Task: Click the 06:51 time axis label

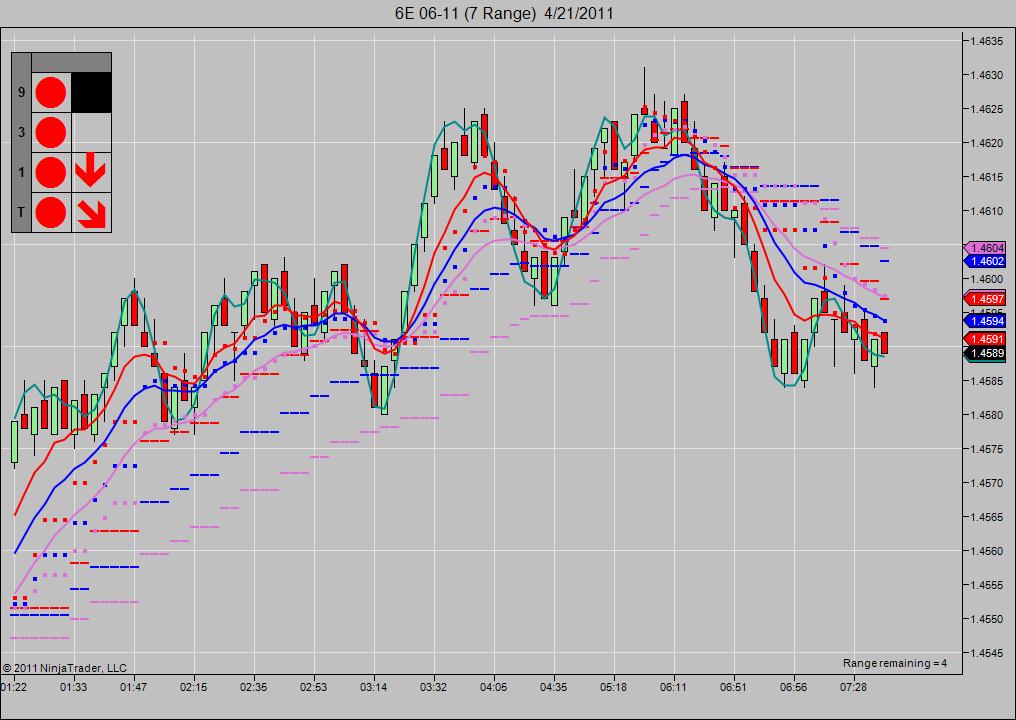Action: pyautogui.click(x=733, y=686)
